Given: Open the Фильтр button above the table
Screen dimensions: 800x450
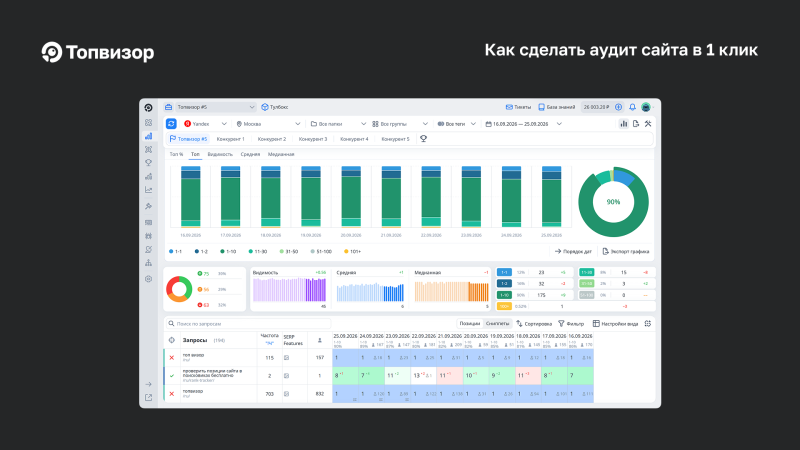Looking at the screenshot, I should 571,323.
